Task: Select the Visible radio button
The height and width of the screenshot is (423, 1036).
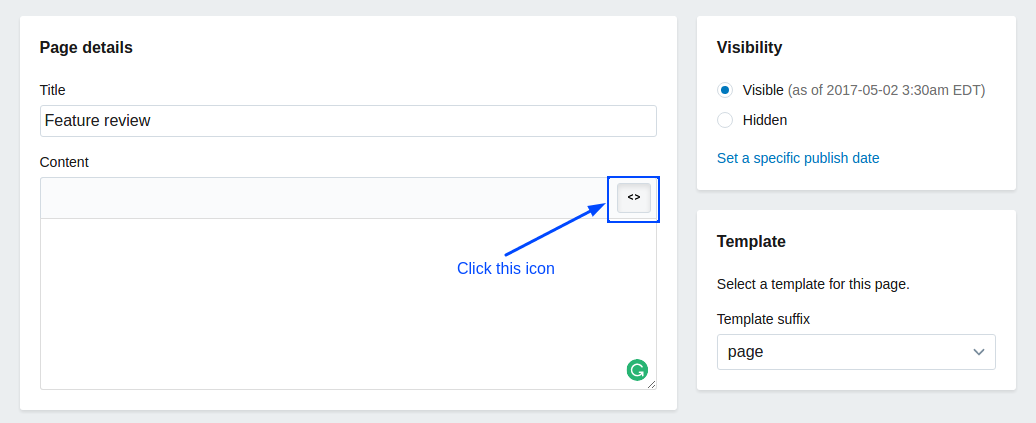Action: pyautogui.click(x=725, y=90)
